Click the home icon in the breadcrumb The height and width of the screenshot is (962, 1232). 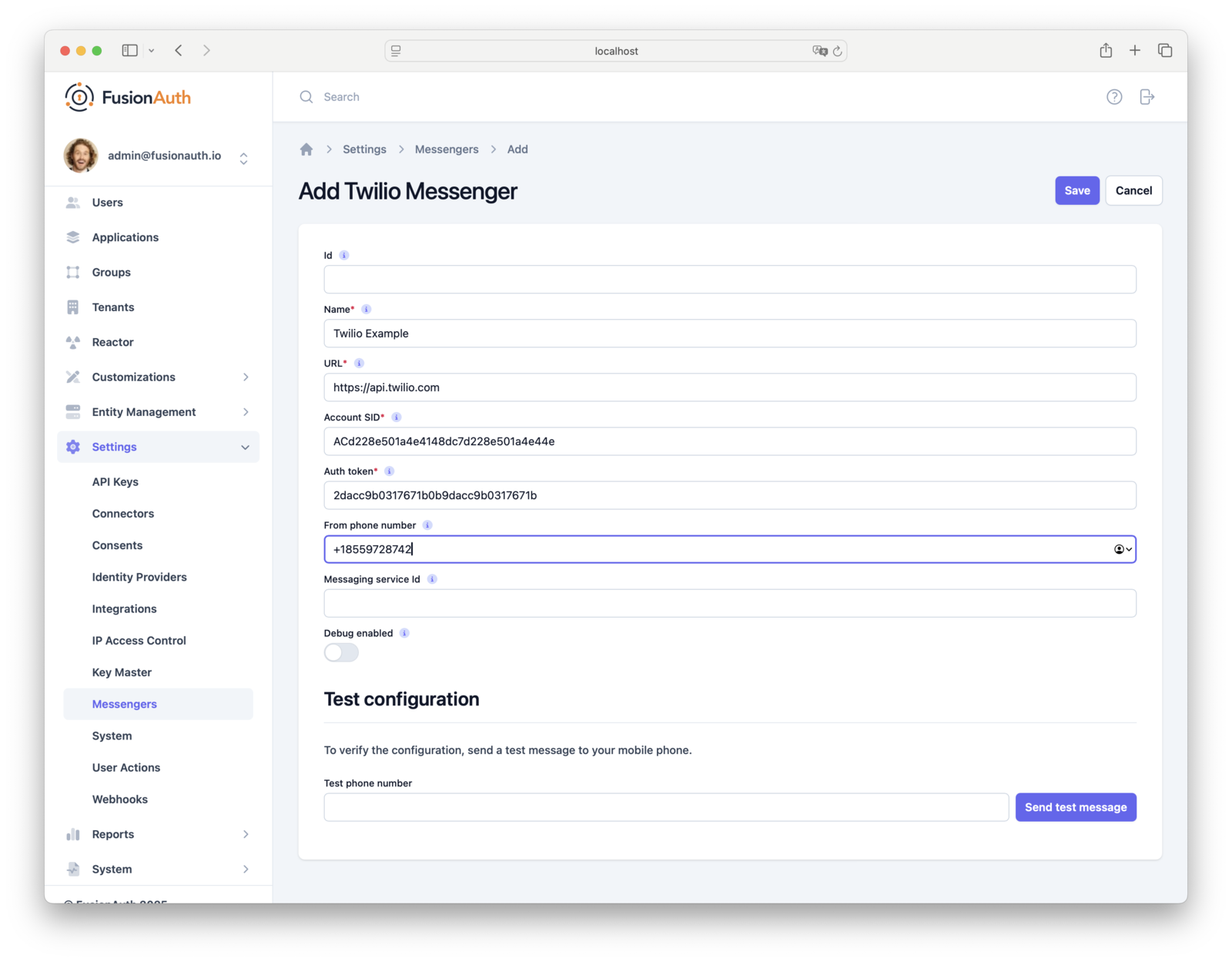tap(306, 149)
